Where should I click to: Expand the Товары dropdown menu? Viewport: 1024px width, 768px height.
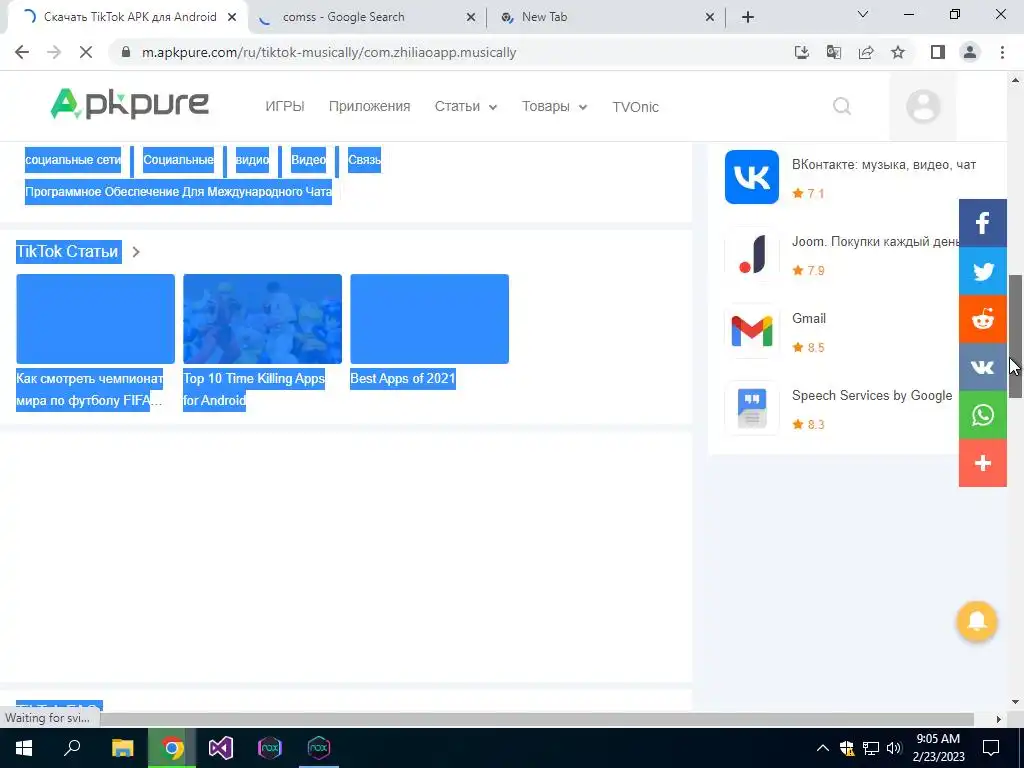pos(554,106)
